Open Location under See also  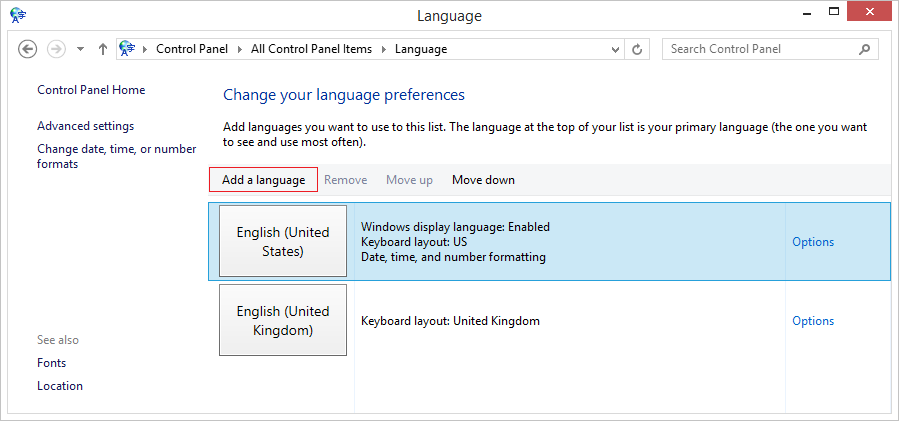60,386
